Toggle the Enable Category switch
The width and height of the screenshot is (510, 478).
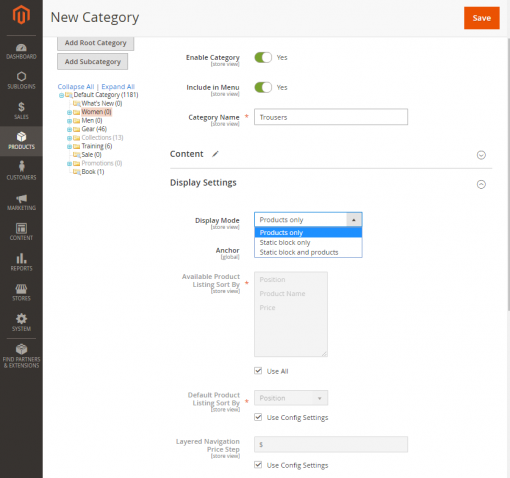pos(263,58)
